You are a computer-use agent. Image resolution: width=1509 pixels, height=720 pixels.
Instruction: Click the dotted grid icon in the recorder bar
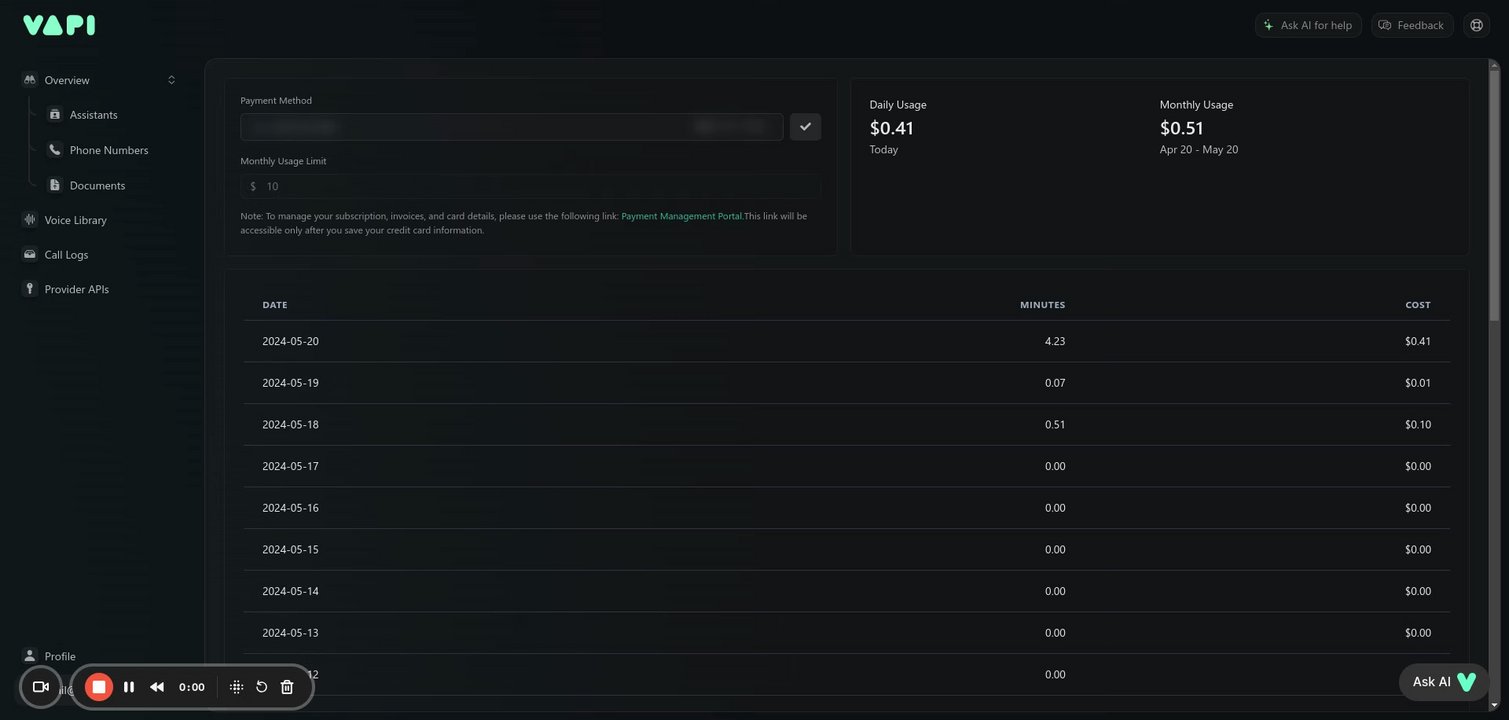(x=237, y=687)
